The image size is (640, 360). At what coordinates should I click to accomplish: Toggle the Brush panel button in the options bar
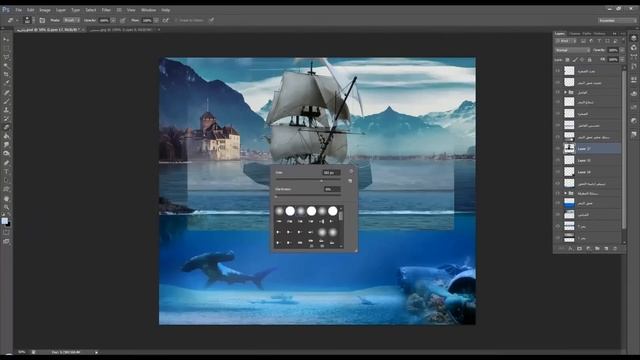tap(42, 20)
